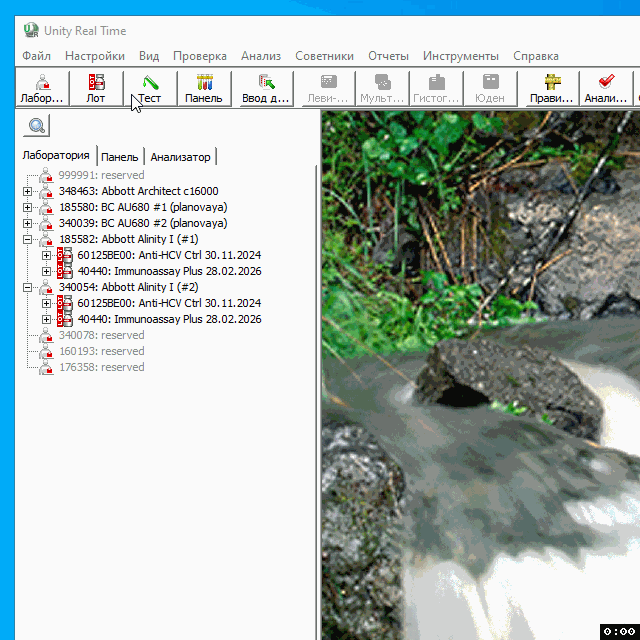Screen dimensions: 640x640
Task: Select the Тест toolbar icon
Action: [150, 88]
